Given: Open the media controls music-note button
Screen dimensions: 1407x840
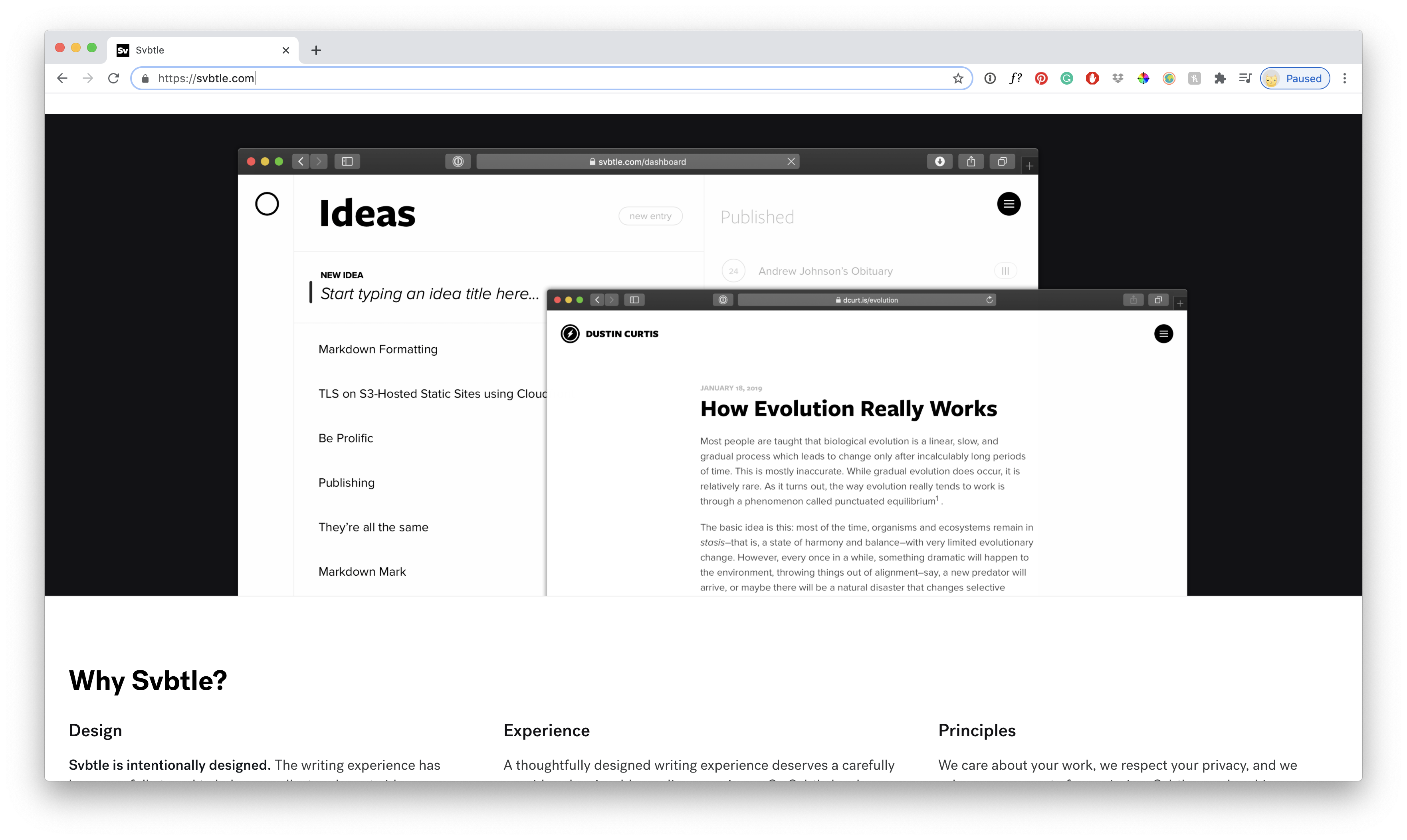Looking at the screenshot, I should coord(1245,79).
